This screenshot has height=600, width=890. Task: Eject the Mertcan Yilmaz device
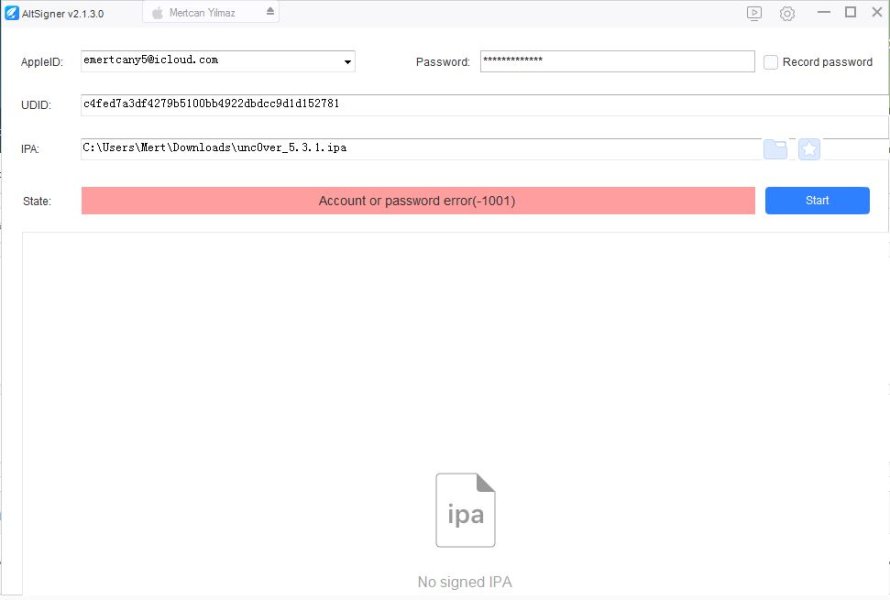pyautogui.click(x=269, y=12)
